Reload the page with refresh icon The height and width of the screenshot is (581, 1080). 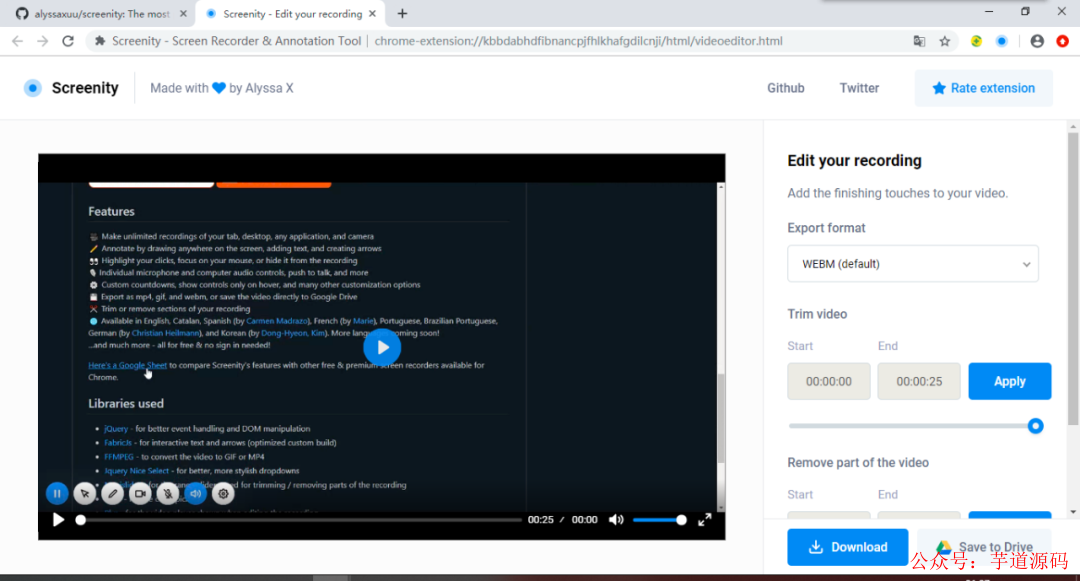pos(68,41)
